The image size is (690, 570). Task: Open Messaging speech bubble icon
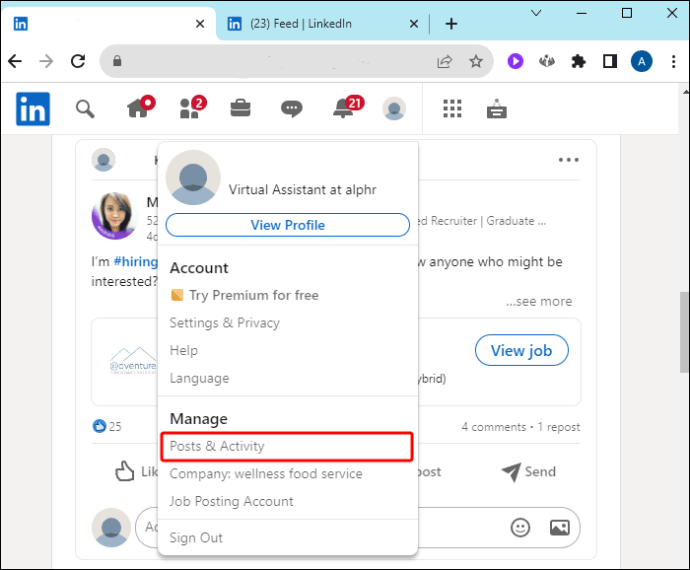(x=291, y=109)
